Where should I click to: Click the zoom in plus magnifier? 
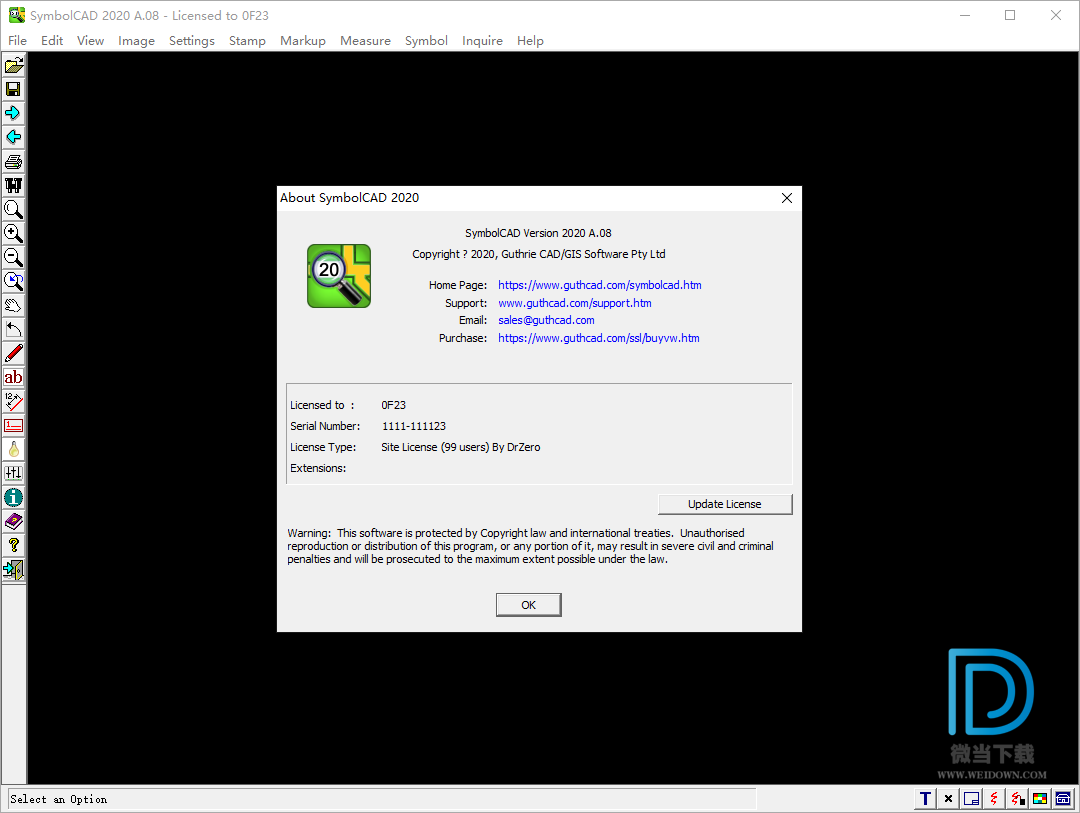[14, 234]
